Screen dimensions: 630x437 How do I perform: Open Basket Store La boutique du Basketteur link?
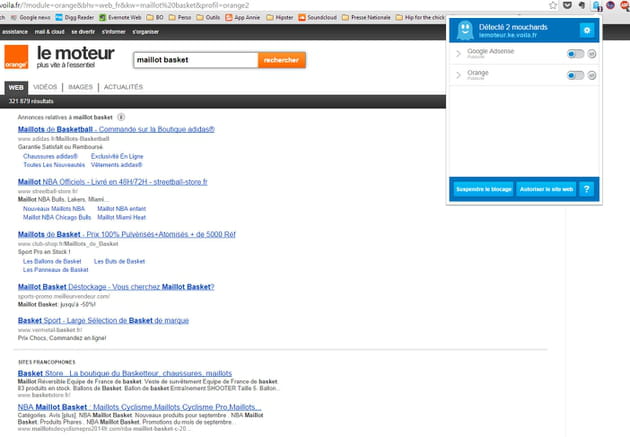click(125, 373)
